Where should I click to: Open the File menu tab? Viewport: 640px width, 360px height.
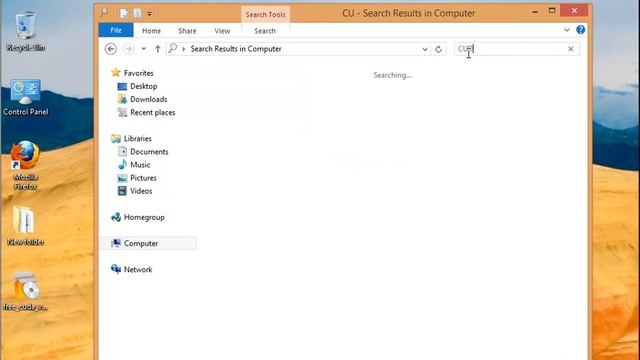116,31
